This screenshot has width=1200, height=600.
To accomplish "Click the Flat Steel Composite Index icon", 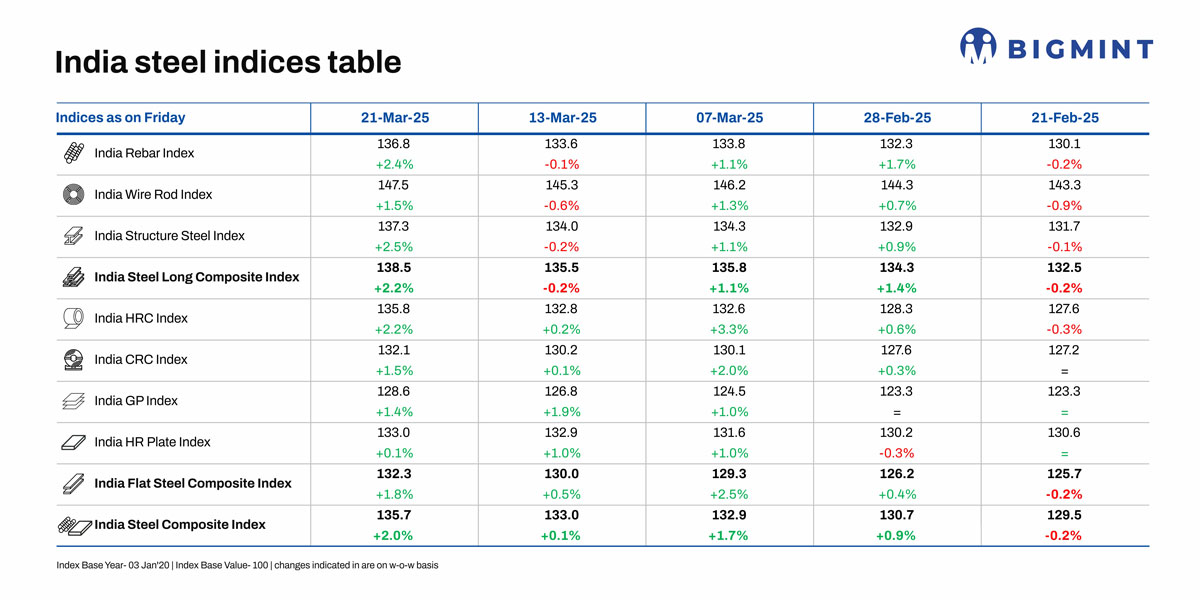I will [73, 483].
